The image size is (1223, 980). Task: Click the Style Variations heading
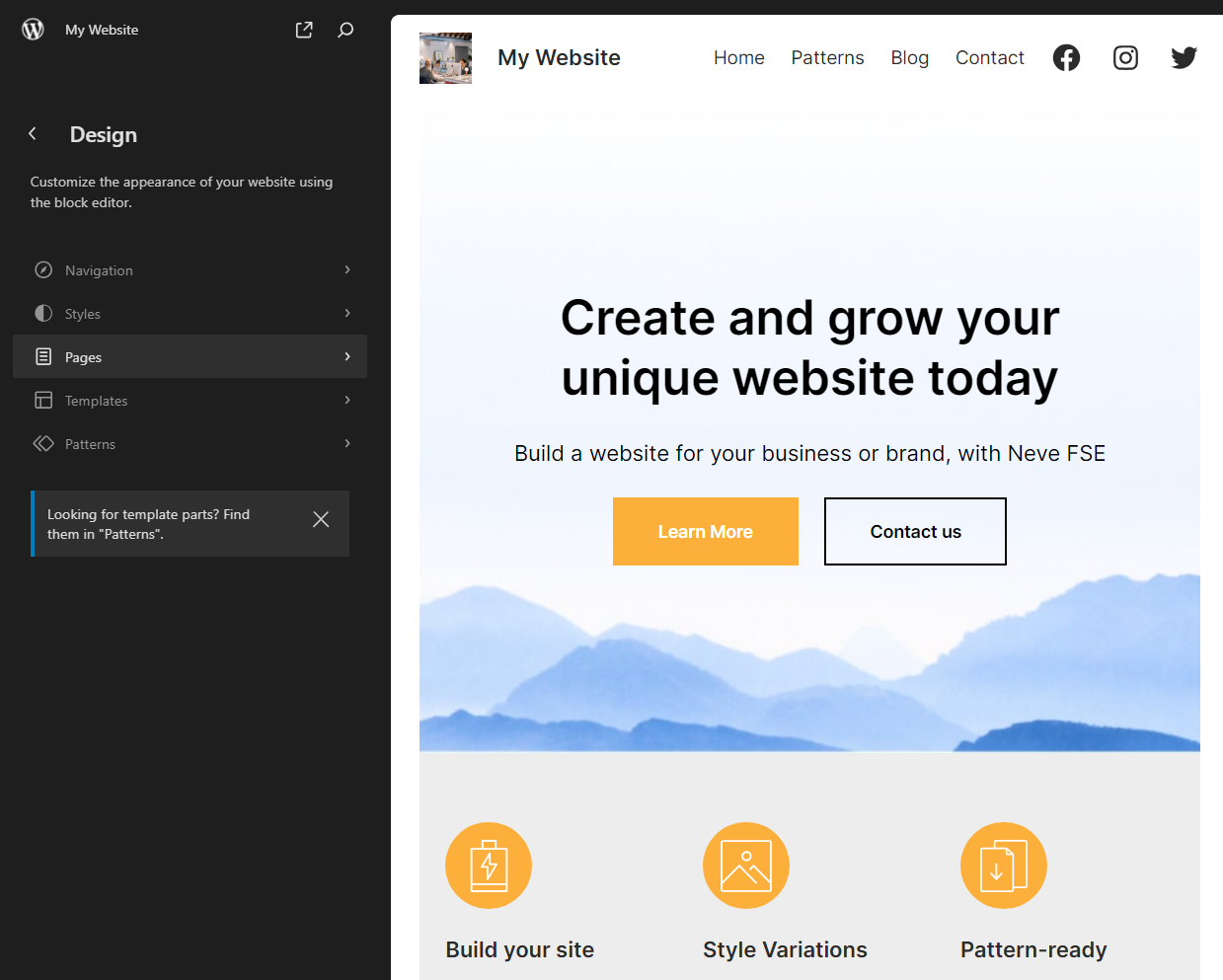click(785, 949)
